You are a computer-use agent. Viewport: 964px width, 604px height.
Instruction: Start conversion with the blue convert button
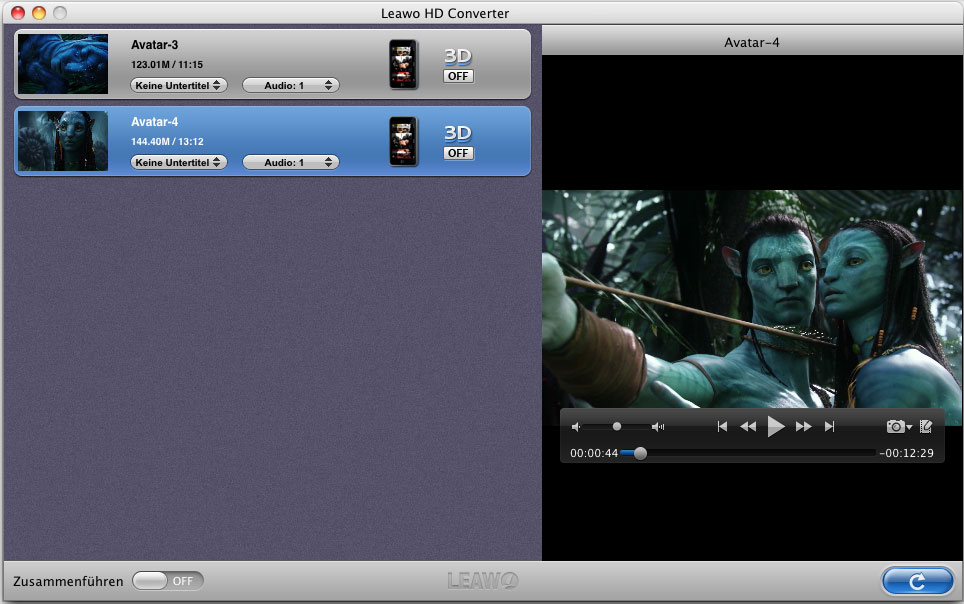click(x=918, y=581)
